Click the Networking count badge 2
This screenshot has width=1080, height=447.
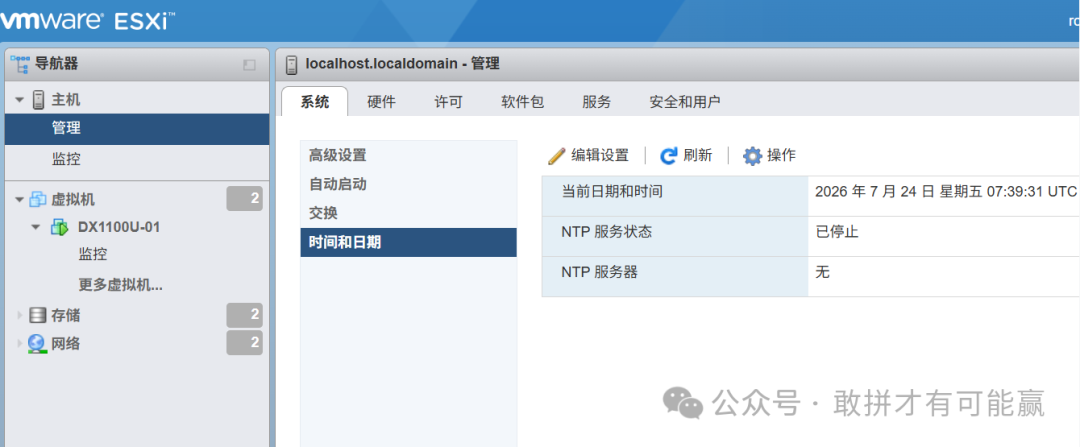pyautogui.click(x=245, y=342)
